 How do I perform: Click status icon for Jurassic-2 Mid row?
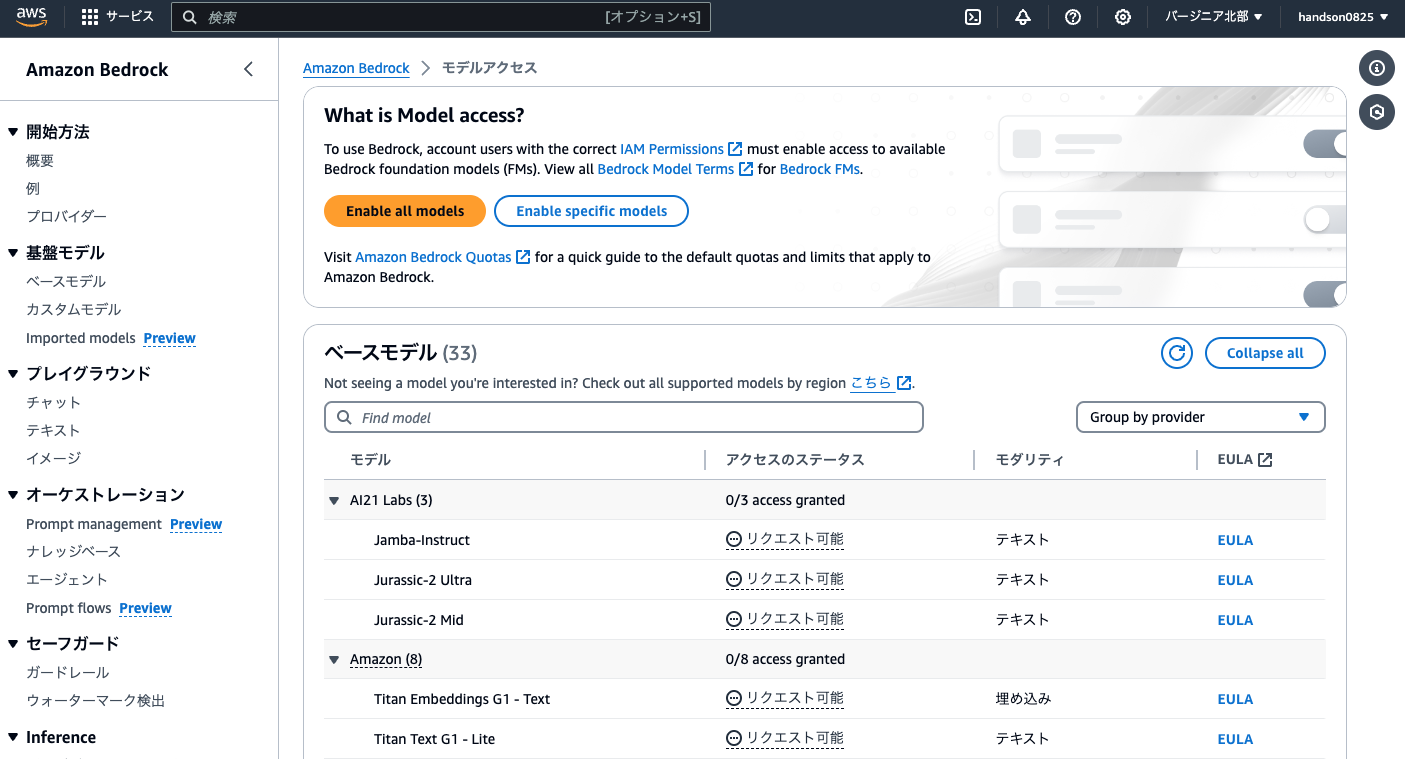click(734, 619)
